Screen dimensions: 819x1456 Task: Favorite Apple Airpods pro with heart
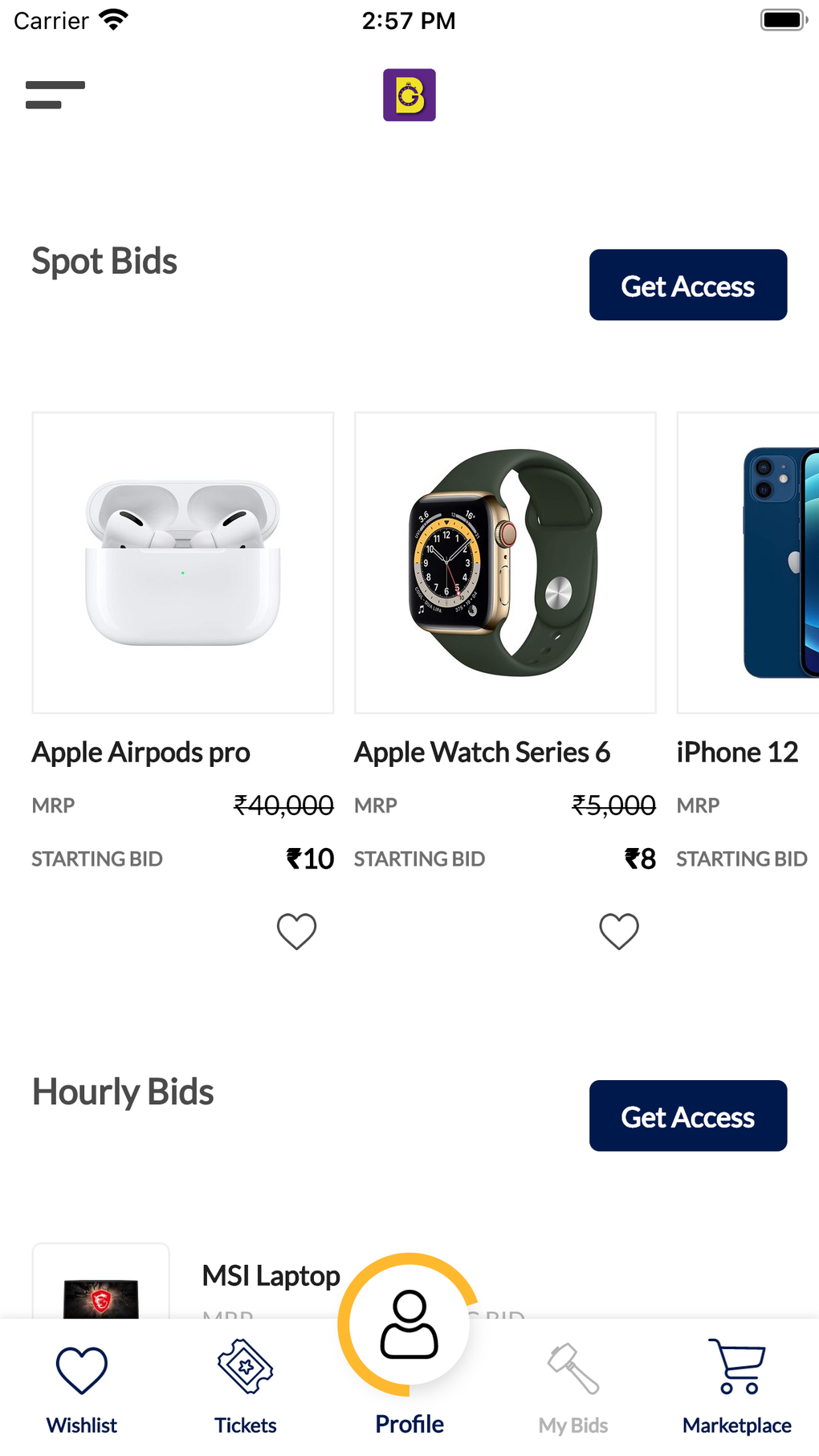297,932
